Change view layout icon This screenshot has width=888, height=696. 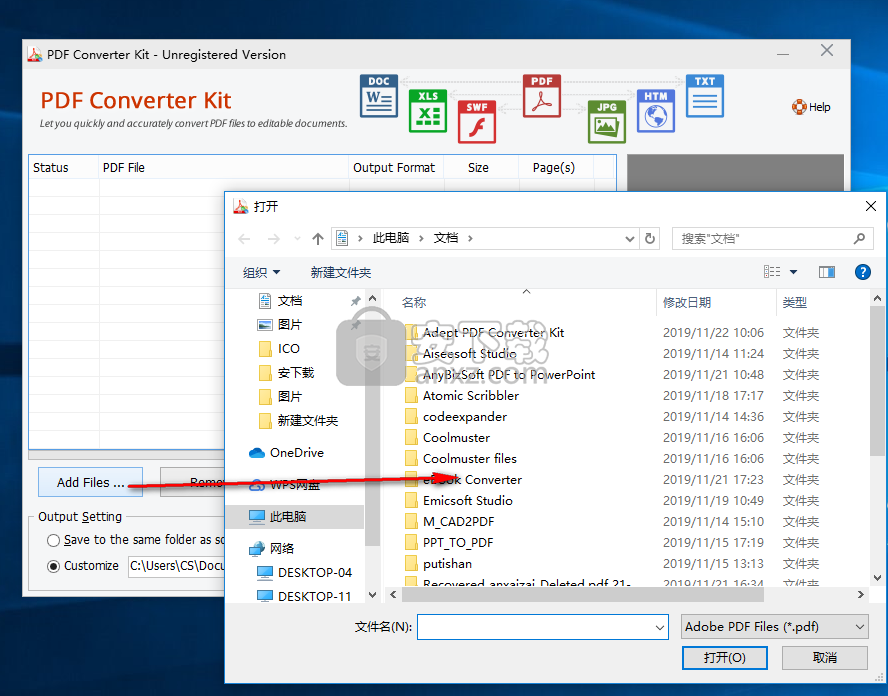point(772,272)
